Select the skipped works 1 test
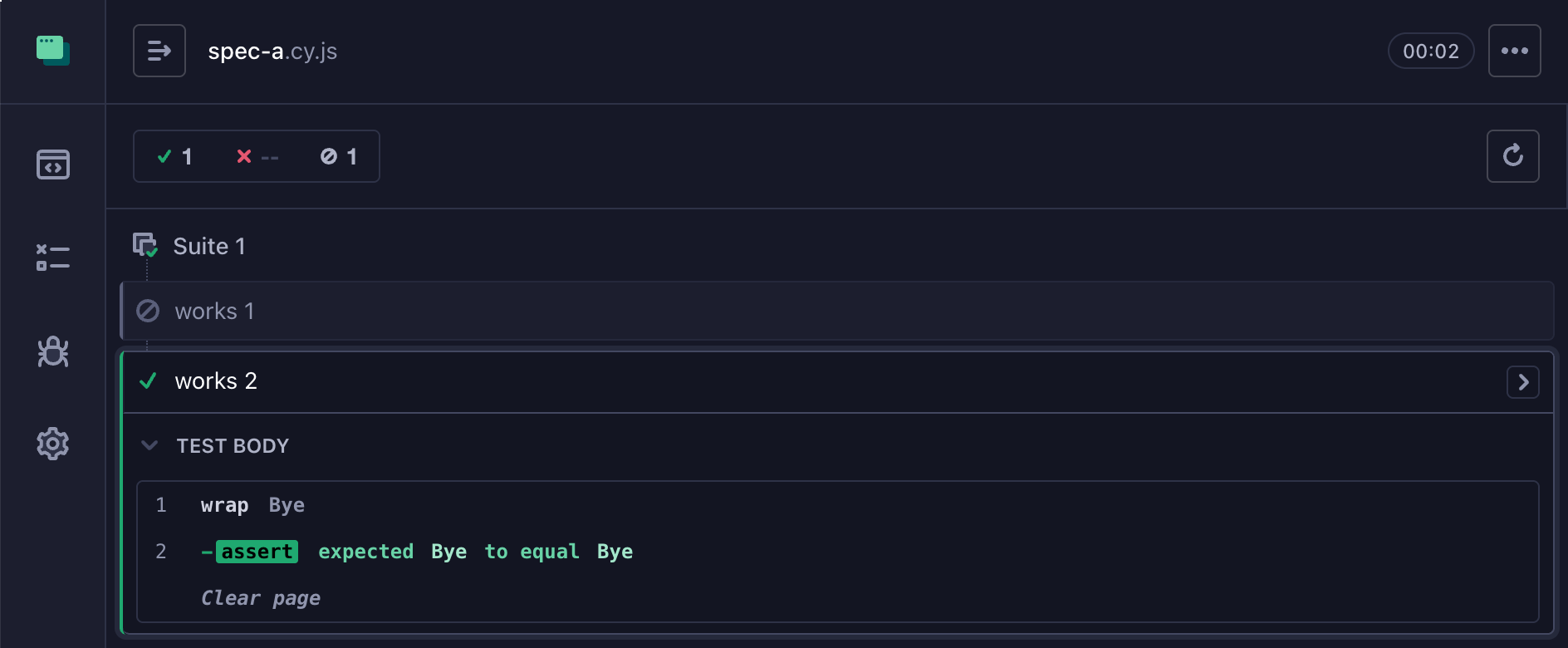This screenshot has height=648, width=1568. pyautogui.click(x=837, y=311)
